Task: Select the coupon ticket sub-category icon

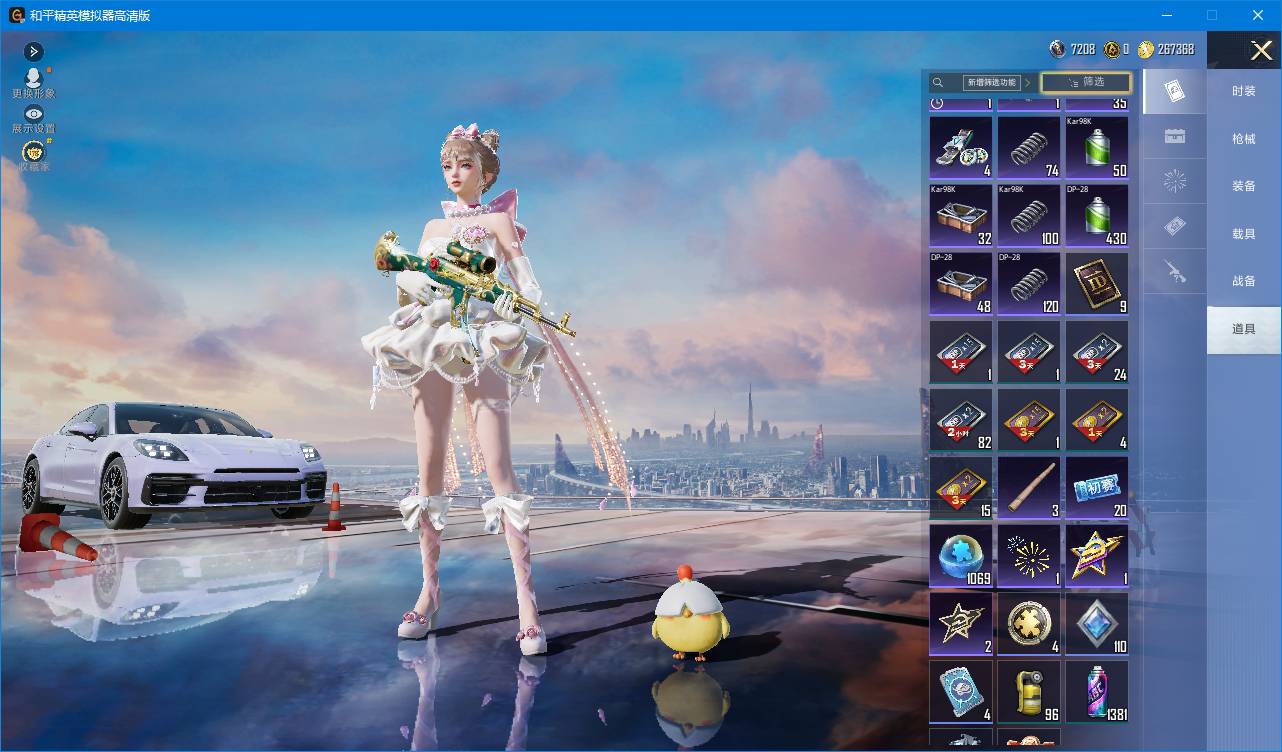Action: (x=1175, y=226)
